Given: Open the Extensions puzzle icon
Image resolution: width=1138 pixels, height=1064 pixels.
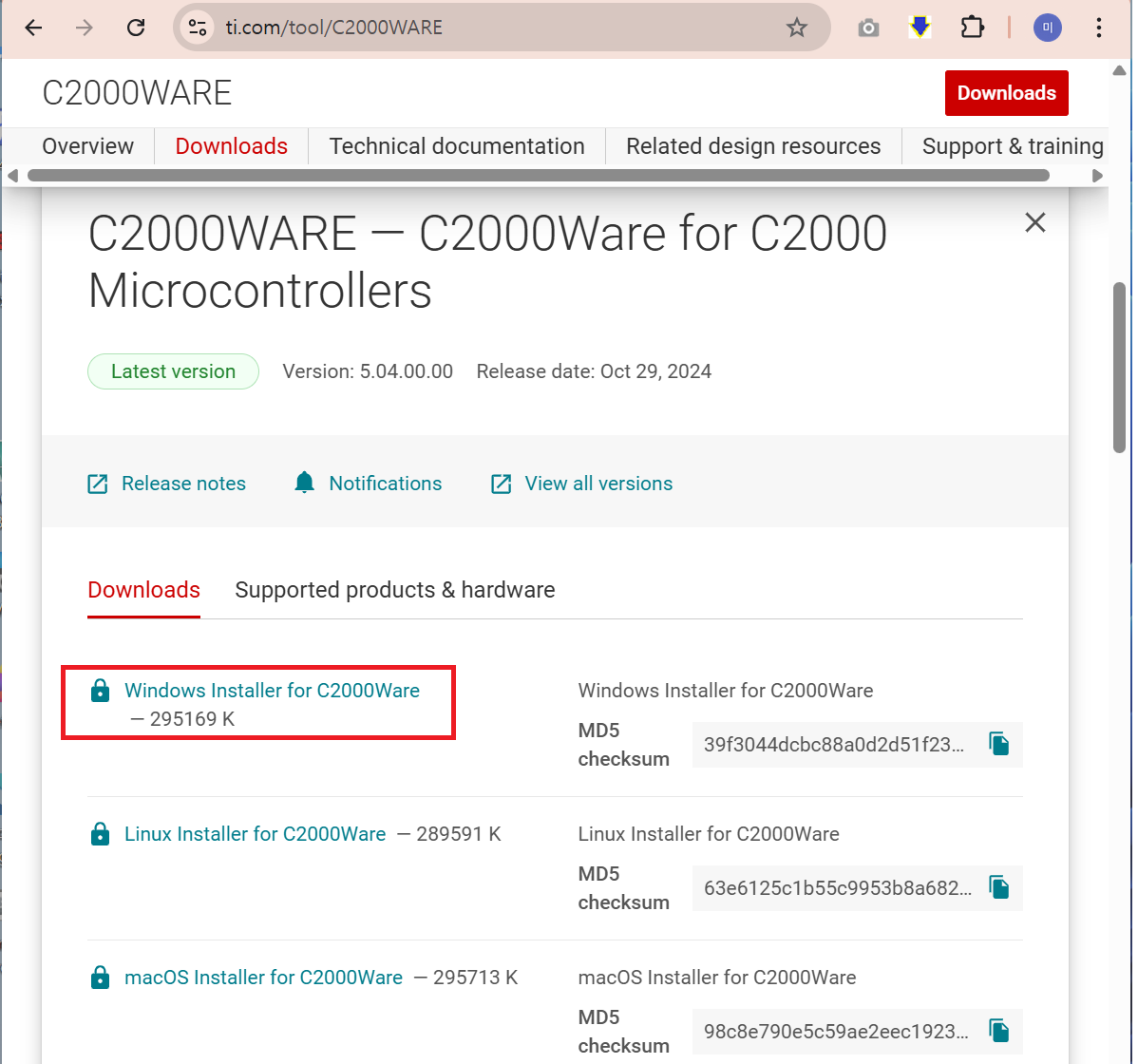Looking at the screenshot, I should pyautogui.click(x=972, y=28).
